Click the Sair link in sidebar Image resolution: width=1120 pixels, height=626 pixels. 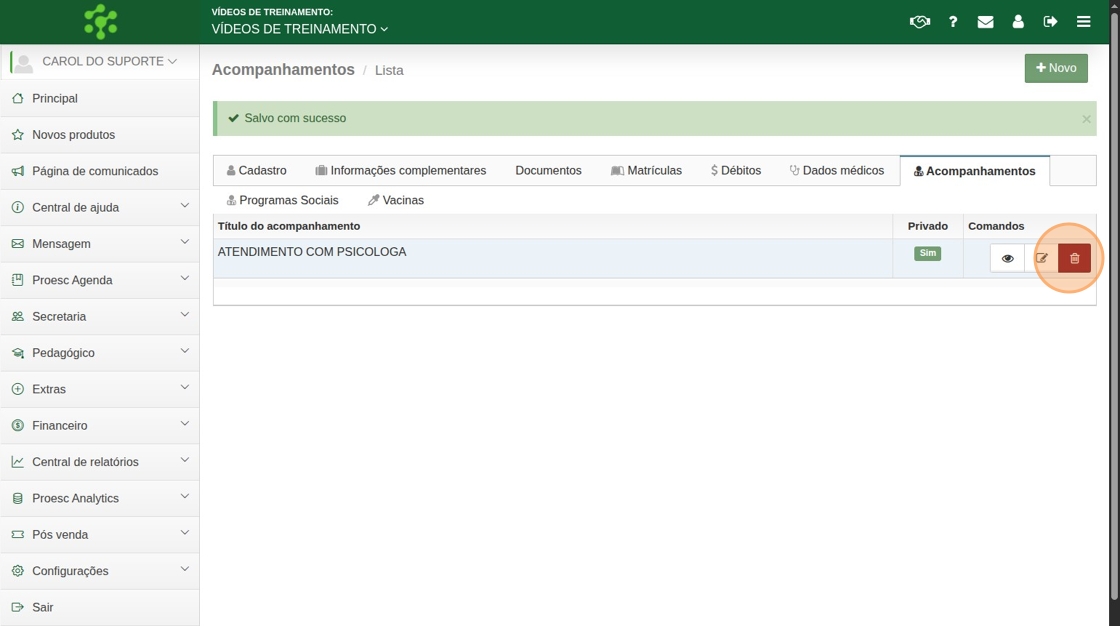tap(43, 607)
